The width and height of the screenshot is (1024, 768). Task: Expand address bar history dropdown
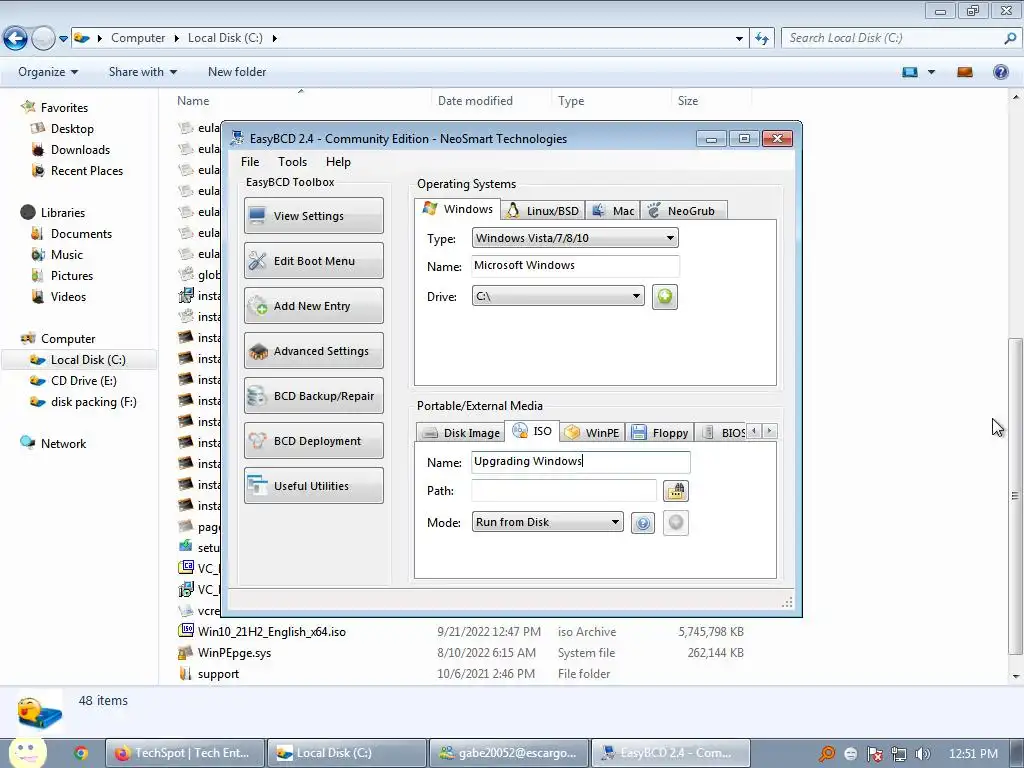point(739,39)
